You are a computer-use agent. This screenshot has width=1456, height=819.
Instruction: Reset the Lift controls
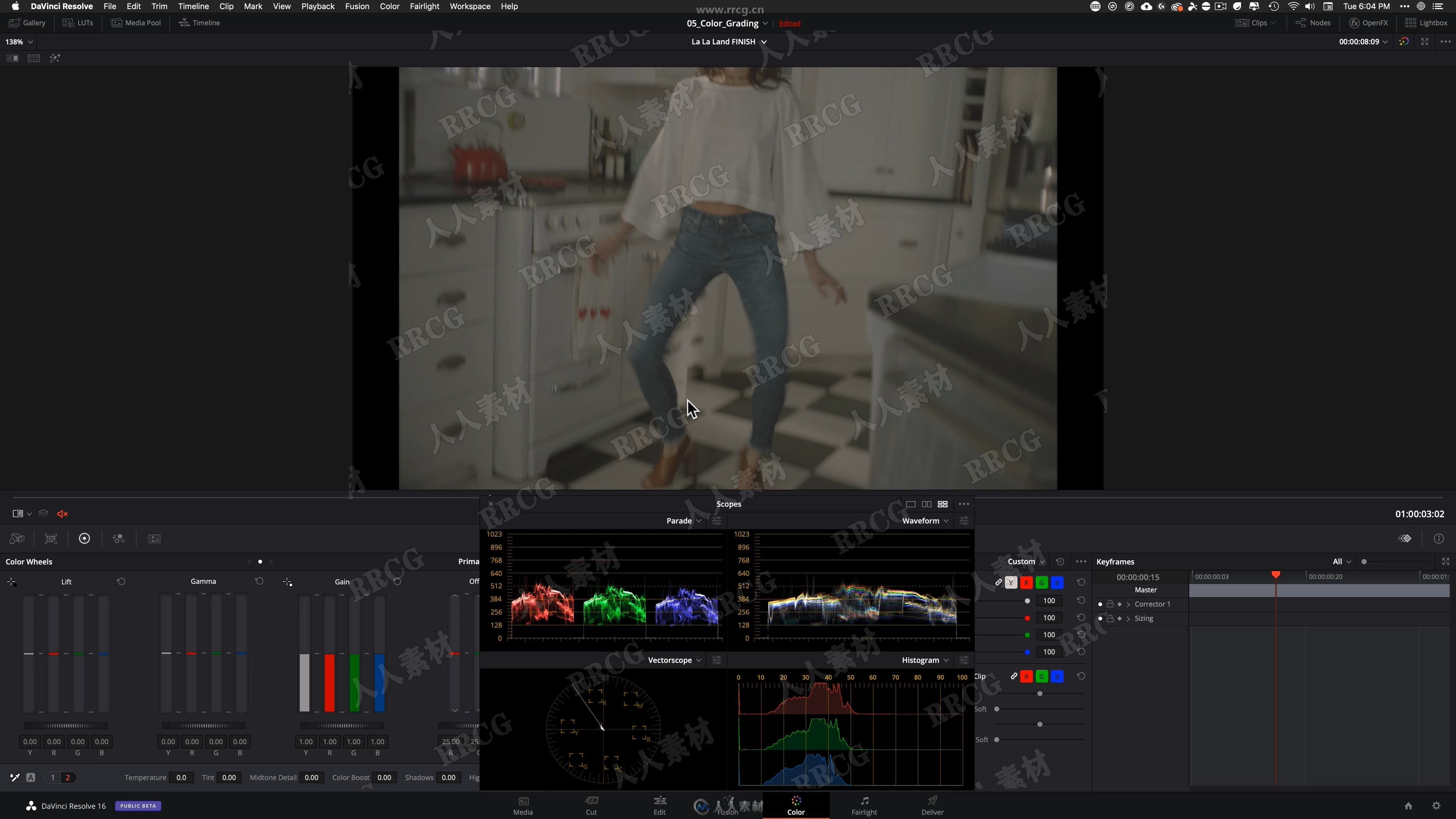(121, 582)
